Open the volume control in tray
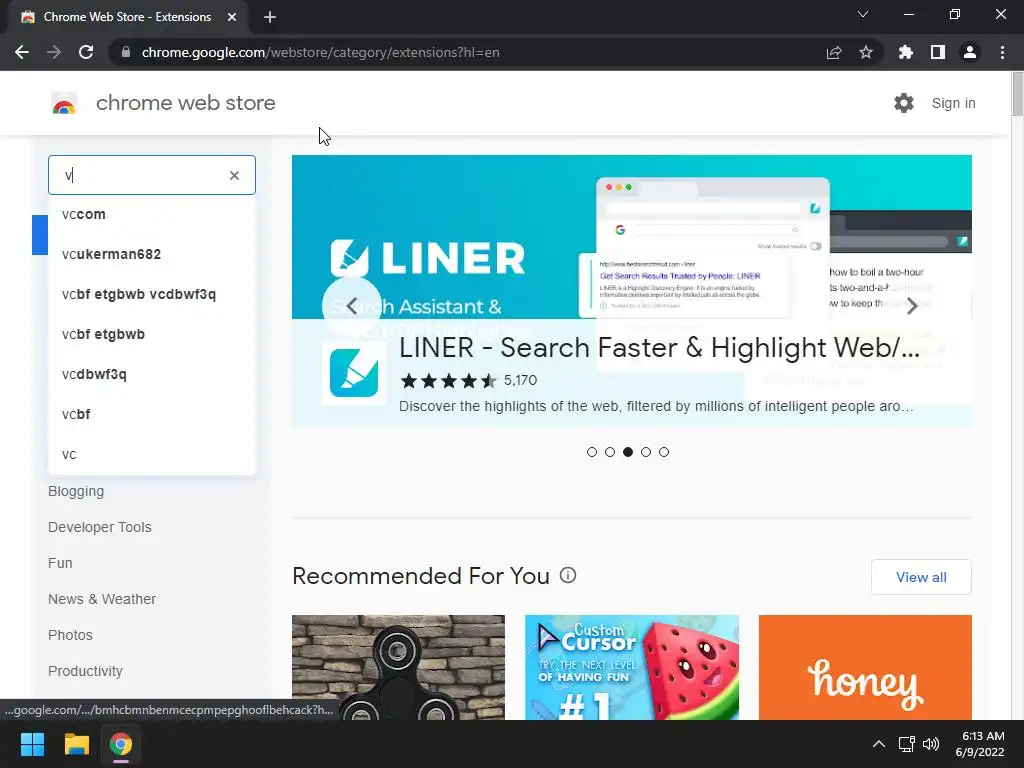Screen dimensions: 1024x768 pyautogui.click(x=931, y=744)
